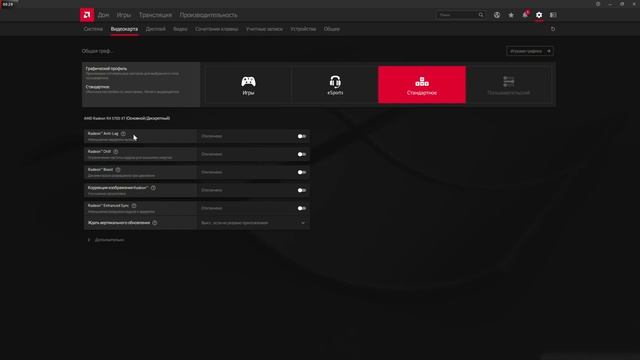640x360 pixels.
Task: Show help for Radeon Chill
Action: (x=116, y=151)
